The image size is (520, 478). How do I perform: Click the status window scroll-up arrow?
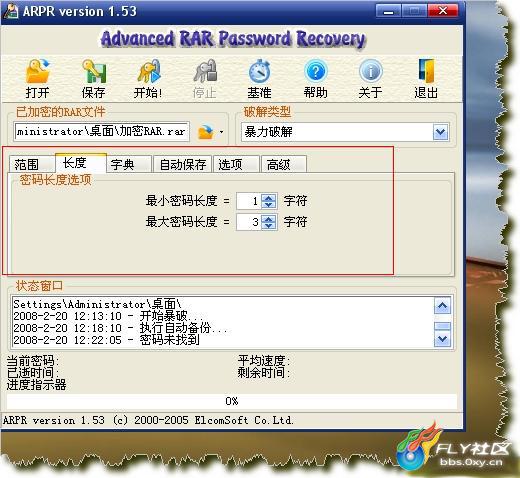(x=442, y=305)
